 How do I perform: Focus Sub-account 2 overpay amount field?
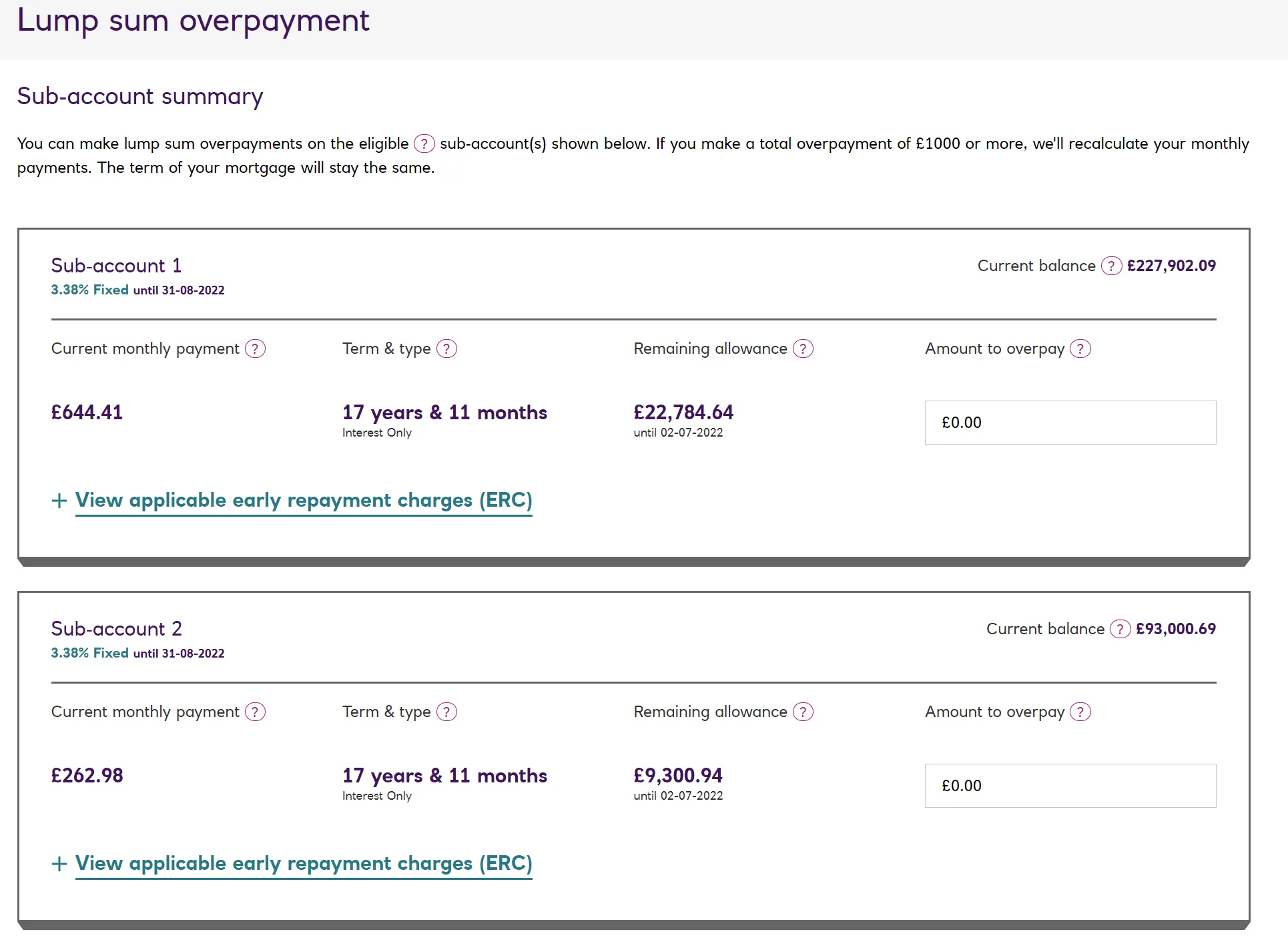click(1070, 786)
